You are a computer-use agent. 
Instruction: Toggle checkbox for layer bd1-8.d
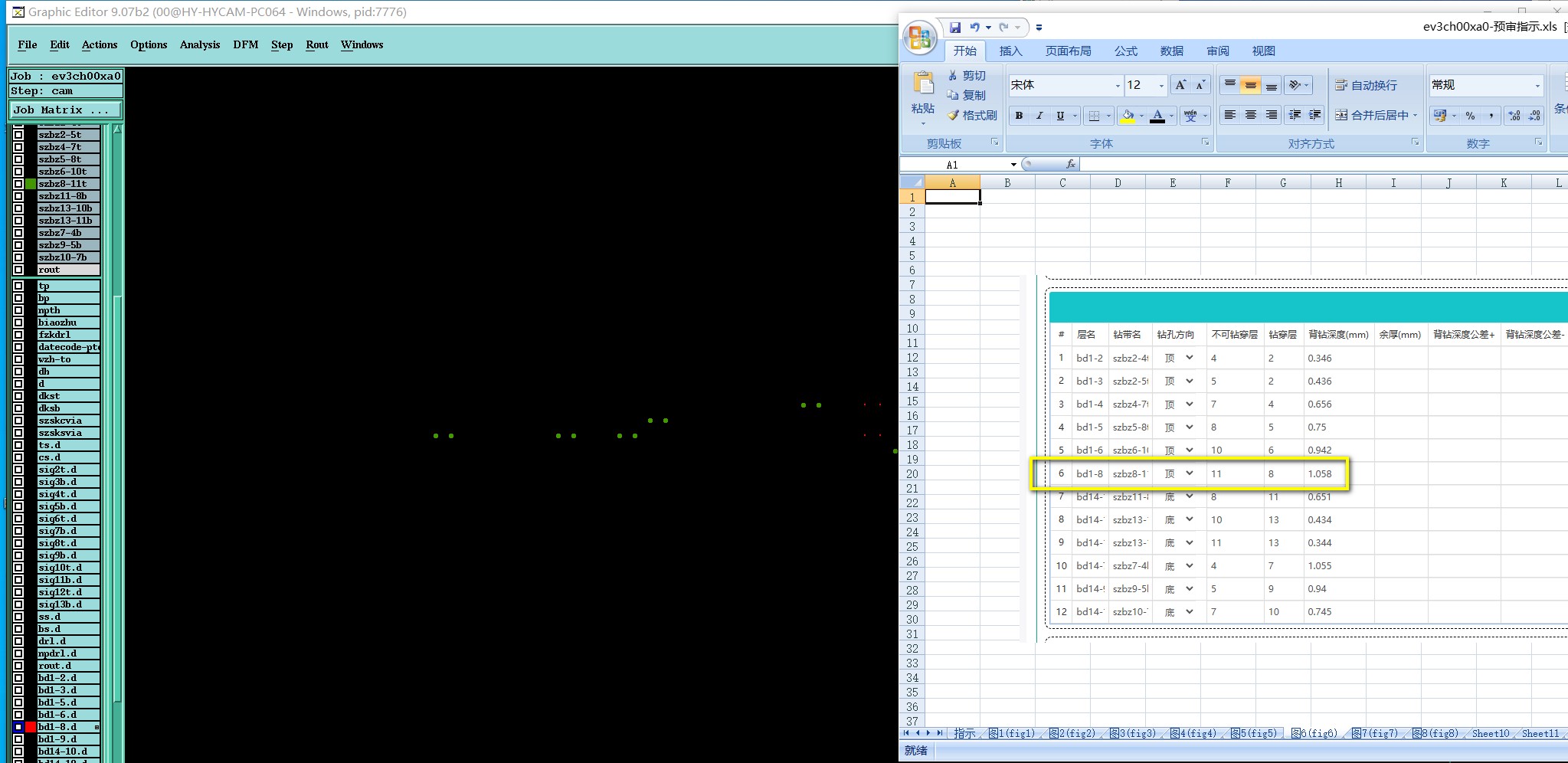click(18, 727)
